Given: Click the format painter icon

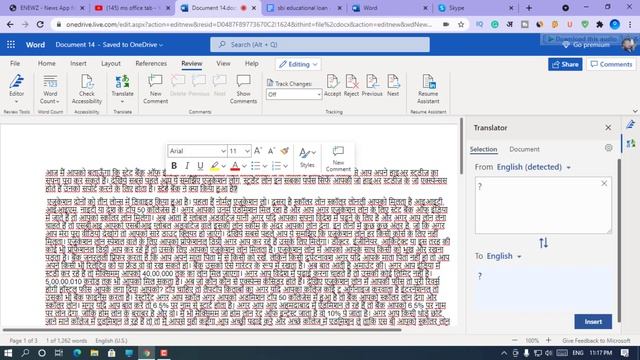Looking at the screenshot, I should 284,151.
